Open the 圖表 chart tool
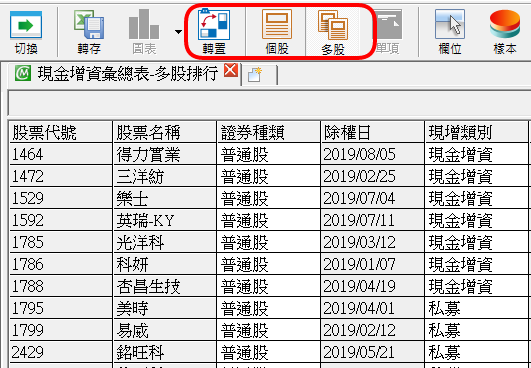Viewport: 531px width, 368px height. [144, 32]
